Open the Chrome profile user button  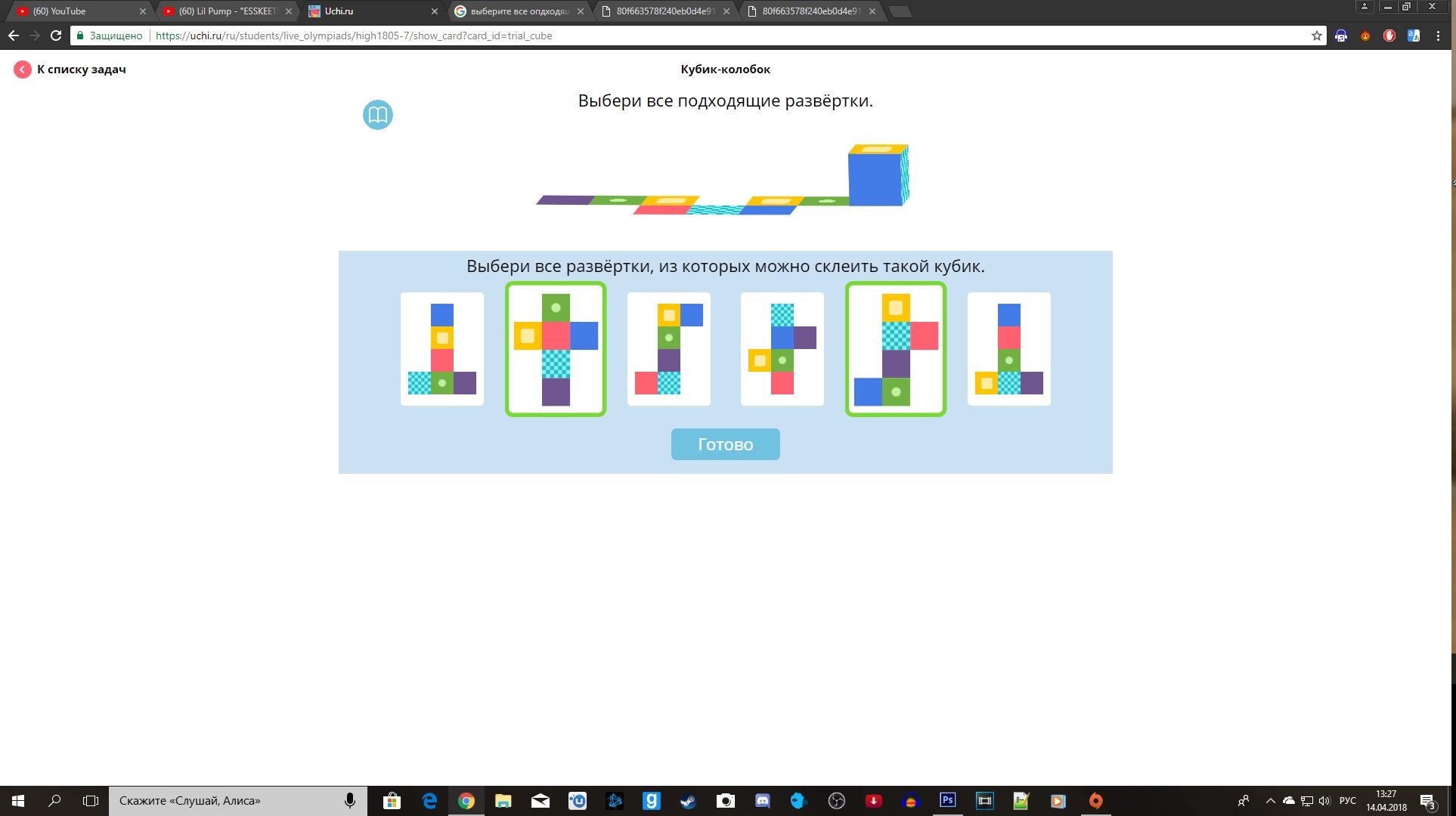point(1365,6)
